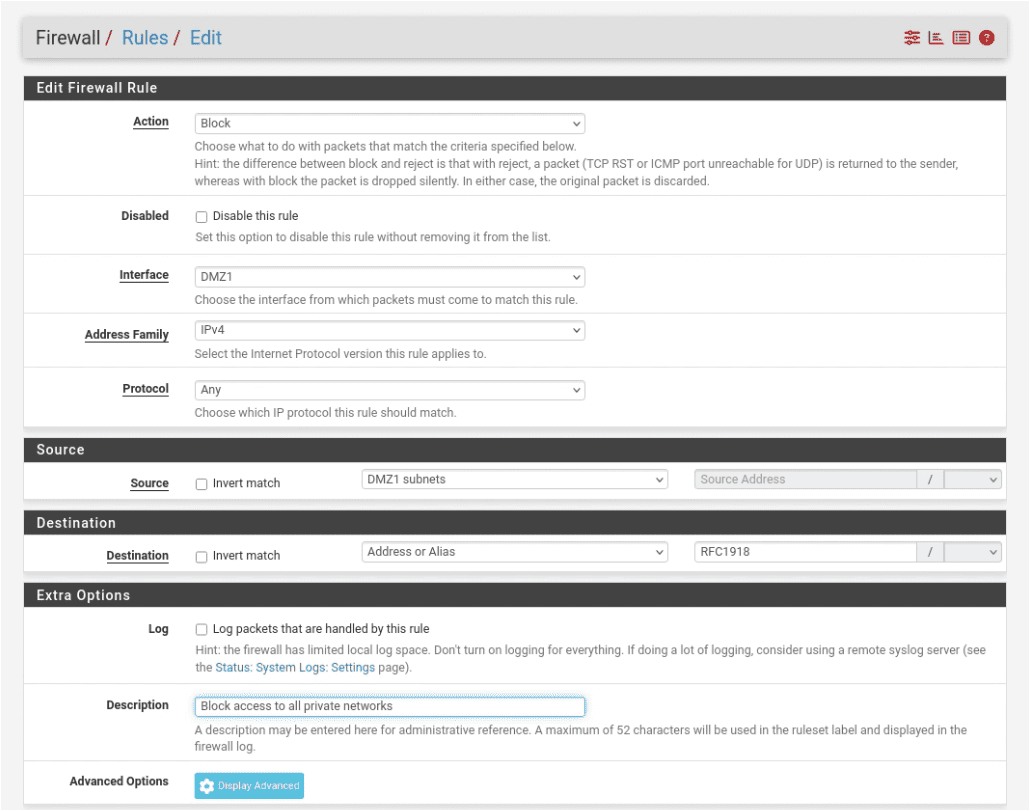1030x811 pixels.
Task: Click the Action field label
Action: pyautogui.click(x=150, y=121)
